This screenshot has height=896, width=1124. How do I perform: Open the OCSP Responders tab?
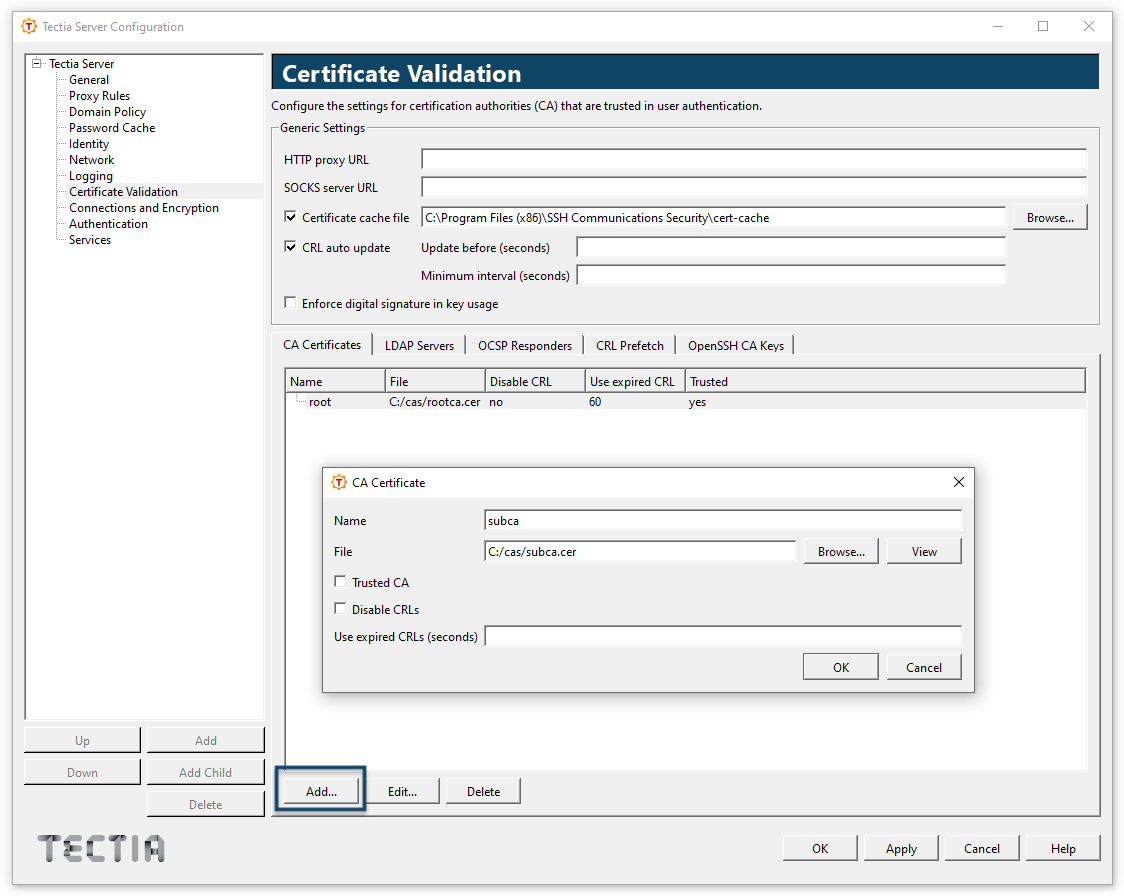click(525, 345)
